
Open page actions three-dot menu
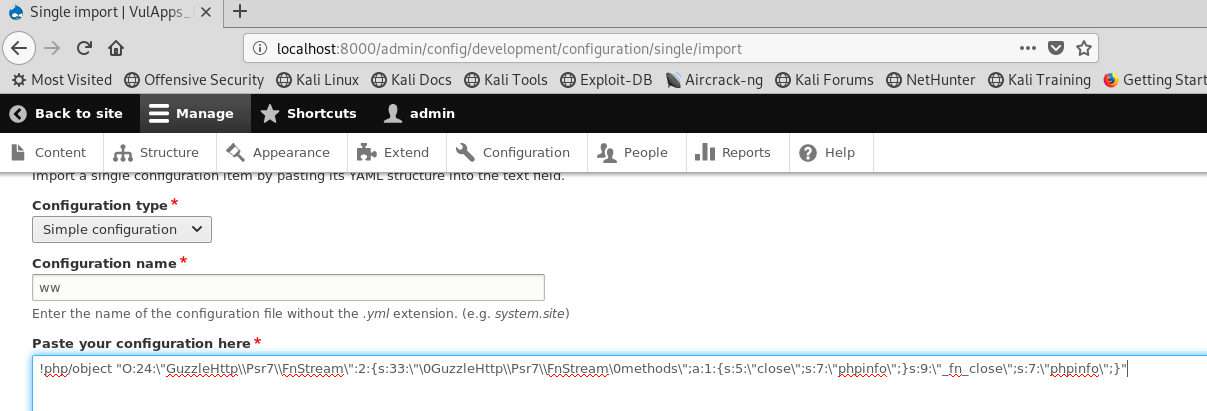tap(1028, 47)
